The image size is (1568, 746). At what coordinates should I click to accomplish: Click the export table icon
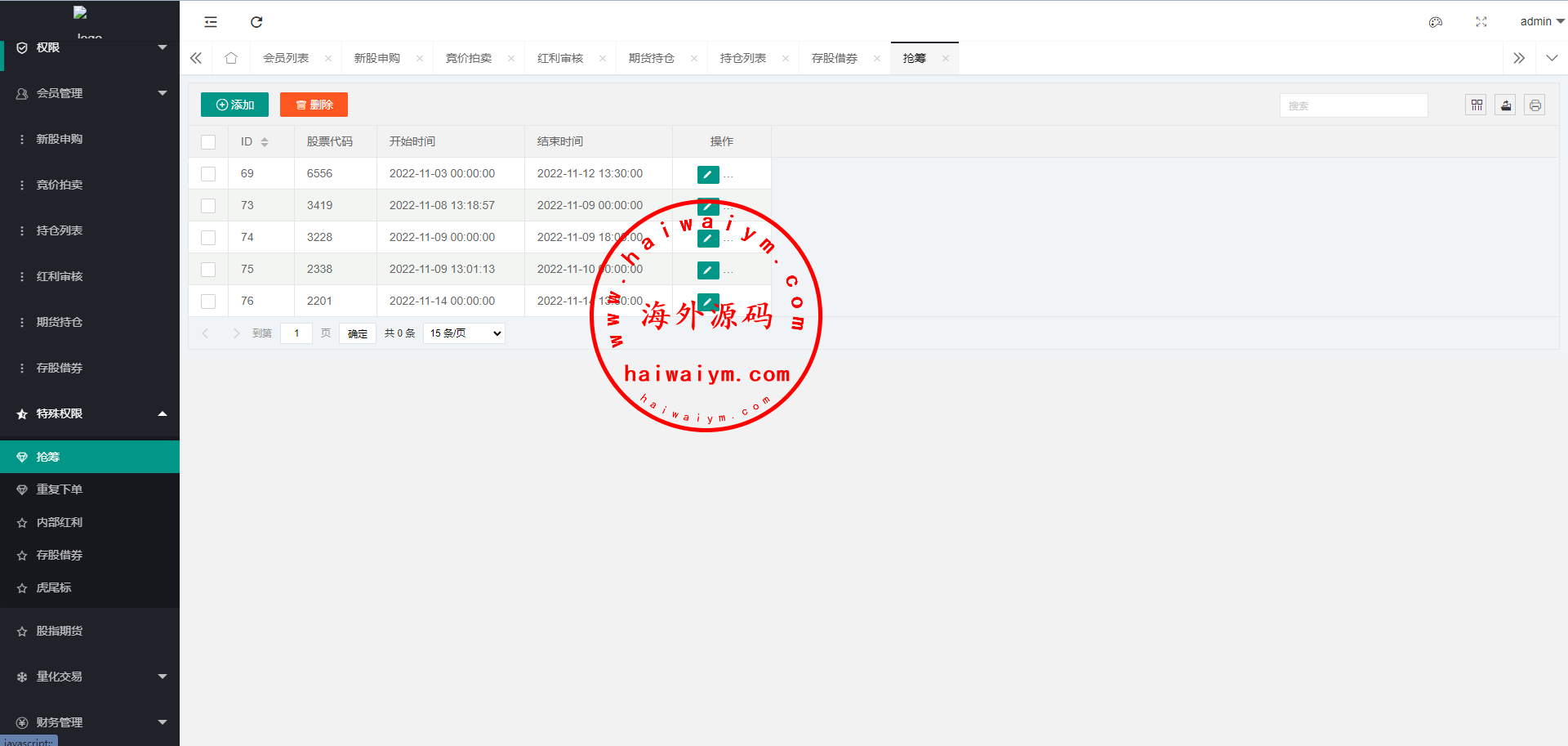tap(1505, 105)
